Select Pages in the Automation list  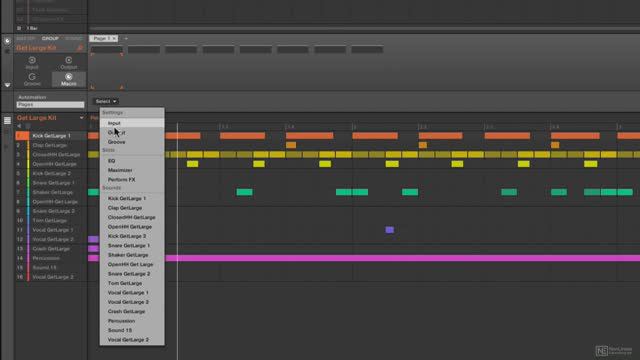pyautogui.click(x=50, y=105)
